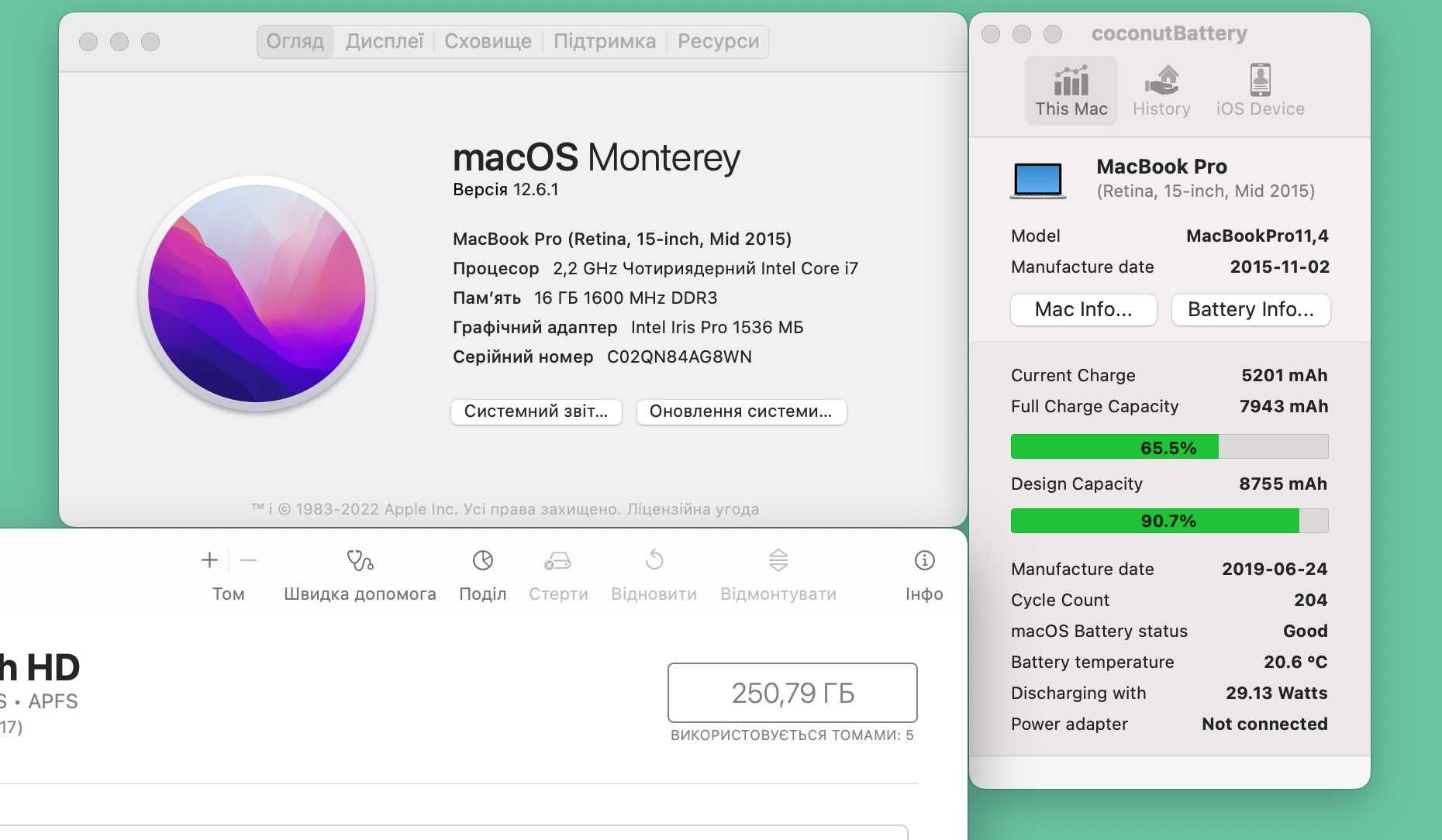1442x840 pixels.
Task: Click MacBookPro11,4 model value
Action: click(x=1257, y=236)
